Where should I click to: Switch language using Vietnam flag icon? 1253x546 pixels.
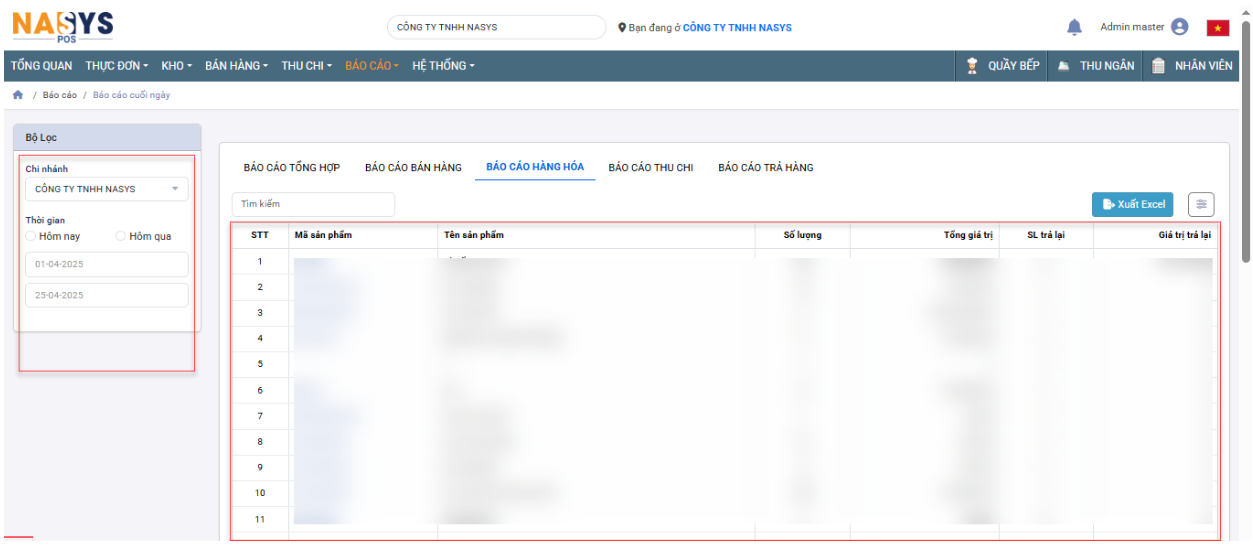coord(1217,28)
